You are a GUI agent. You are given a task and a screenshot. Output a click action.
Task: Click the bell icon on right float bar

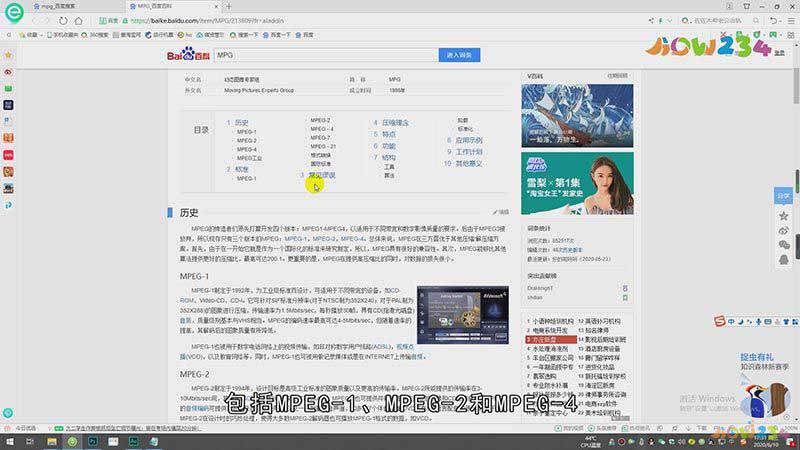(784, 260)
